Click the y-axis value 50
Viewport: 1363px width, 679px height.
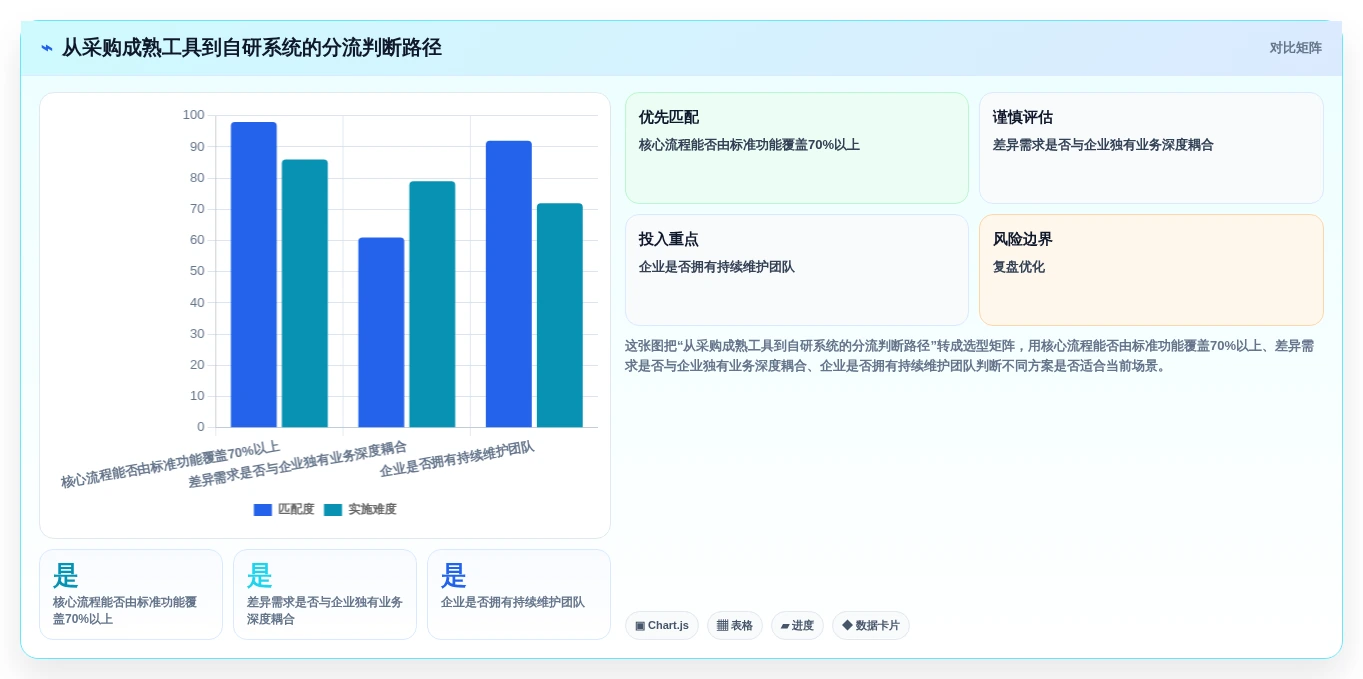click(x=197, y=271)
